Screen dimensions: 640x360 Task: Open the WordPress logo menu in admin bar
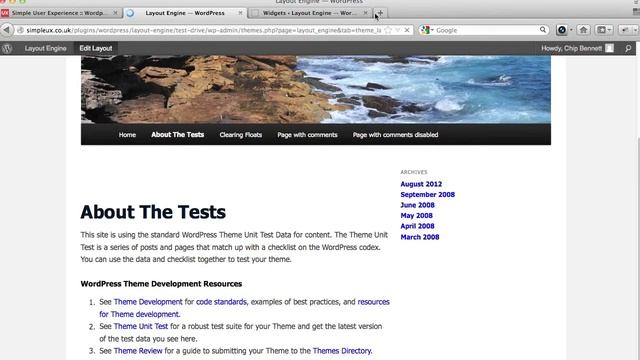(7, 48)
